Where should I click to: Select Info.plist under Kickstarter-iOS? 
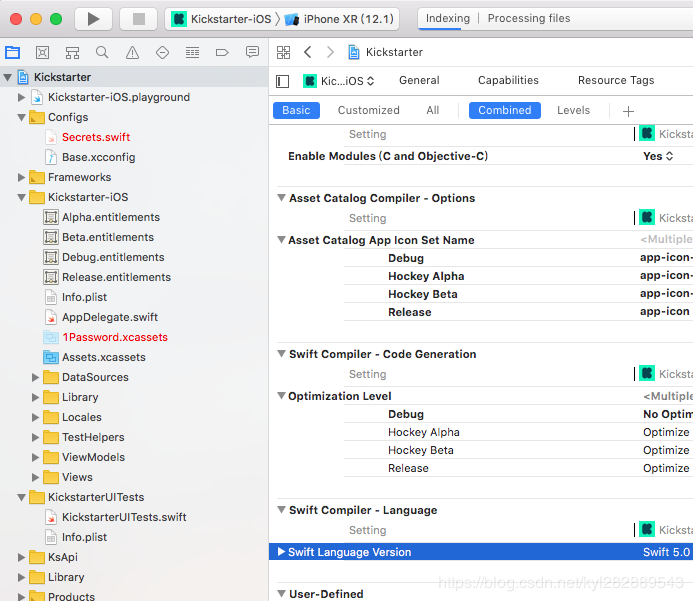[x=84, y=297]
